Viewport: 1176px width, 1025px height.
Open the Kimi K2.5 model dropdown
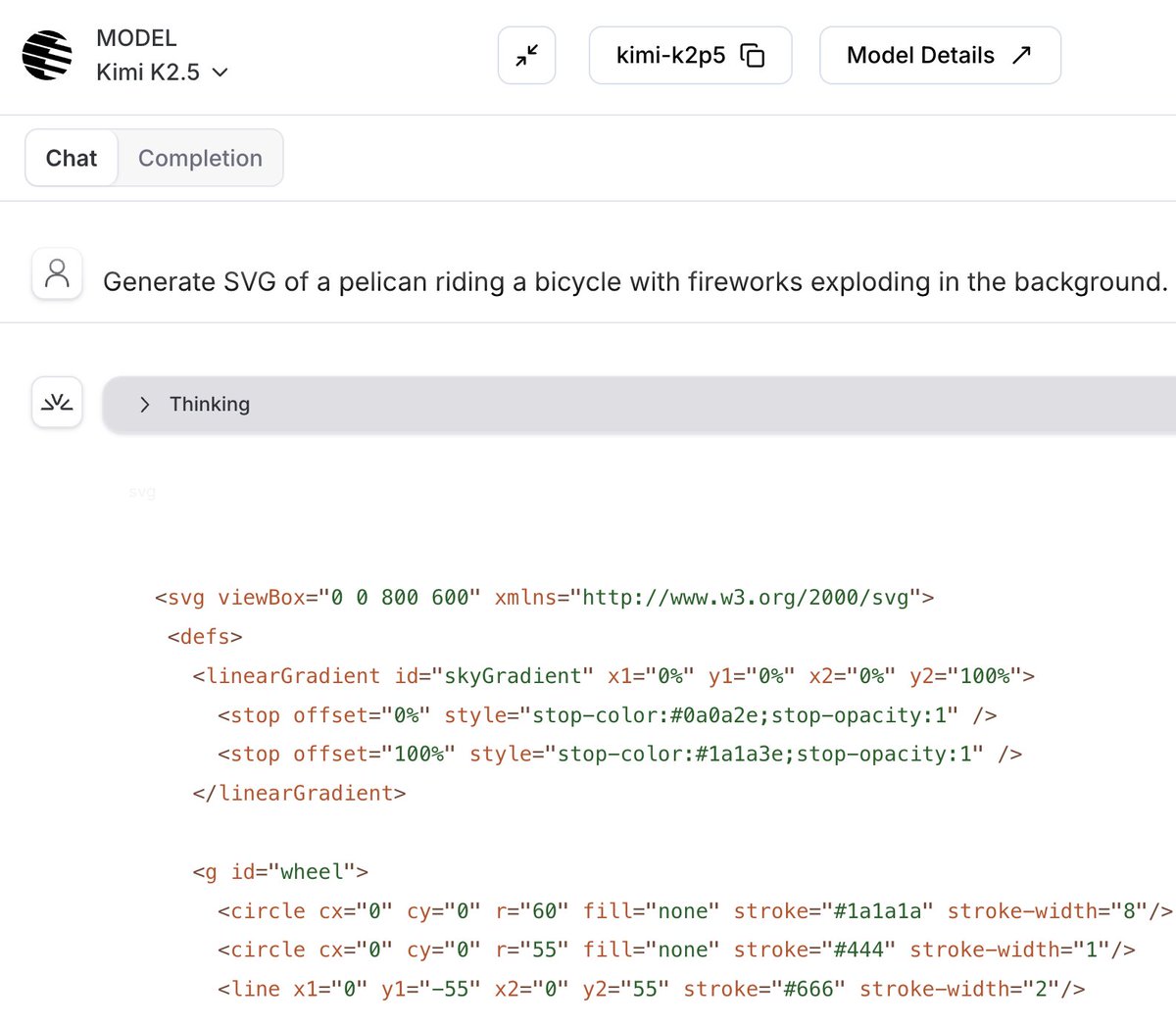click(x=163, y=73)
